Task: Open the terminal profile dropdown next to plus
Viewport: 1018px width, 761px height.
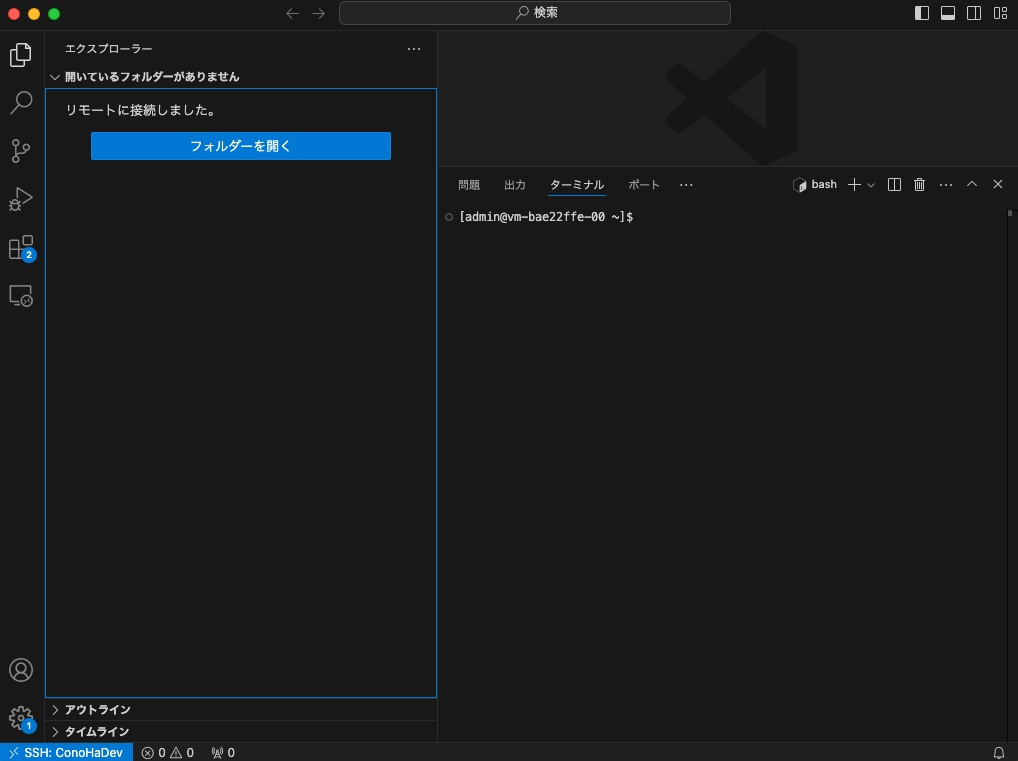Action: coord(870,184)
